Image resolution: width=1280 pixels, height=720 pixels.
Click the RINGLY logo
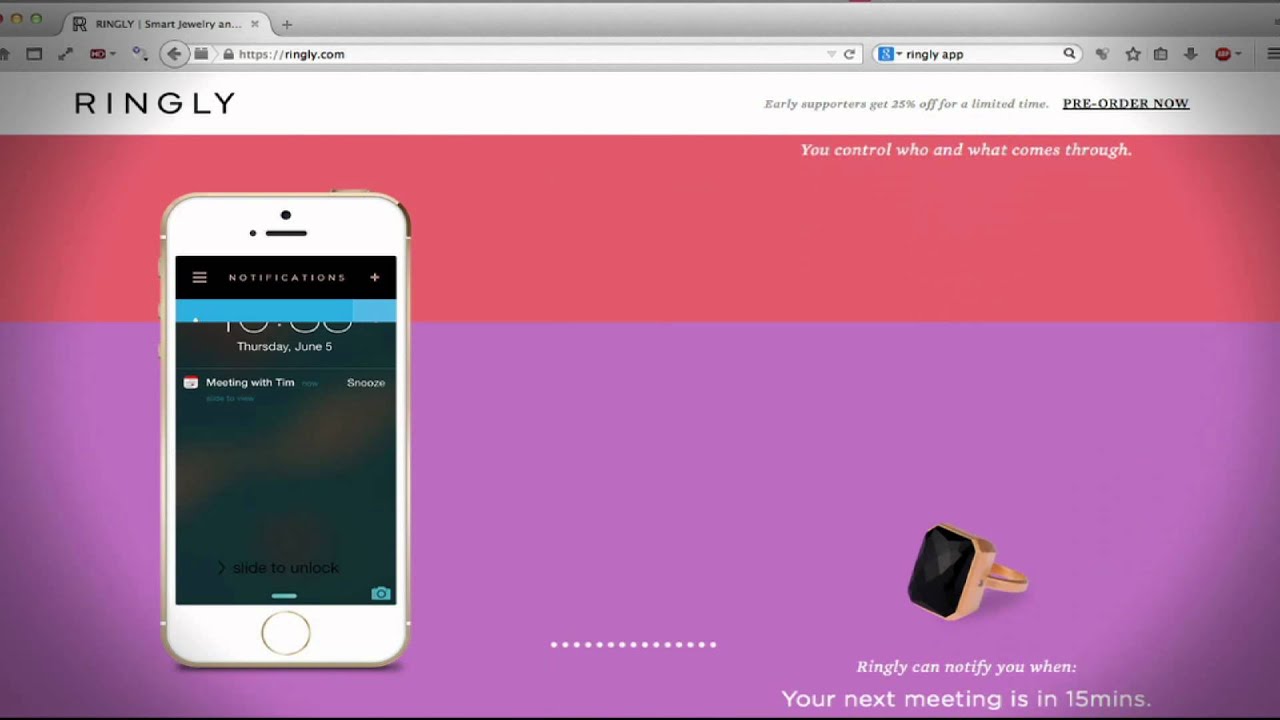[155, 103]
